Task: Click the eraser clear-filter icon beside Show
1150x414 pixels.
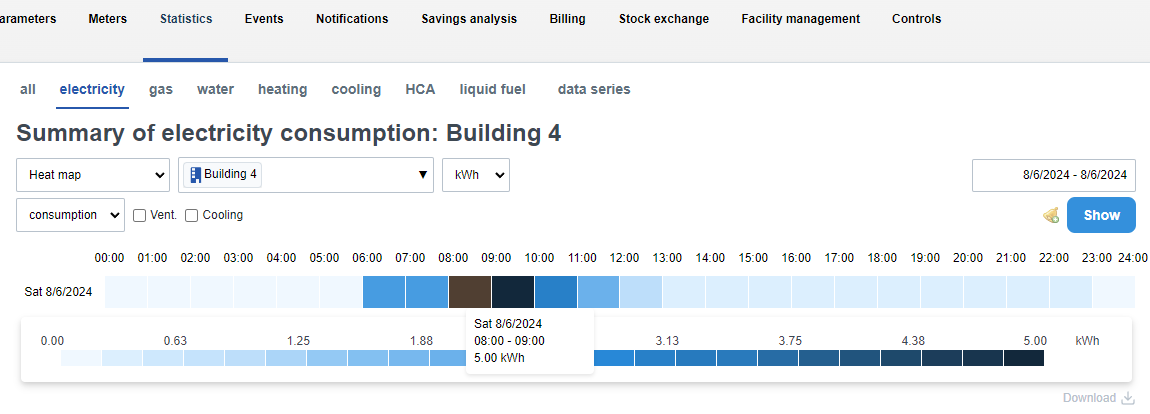Action: pyautogui.click(x=1051, y=215)
